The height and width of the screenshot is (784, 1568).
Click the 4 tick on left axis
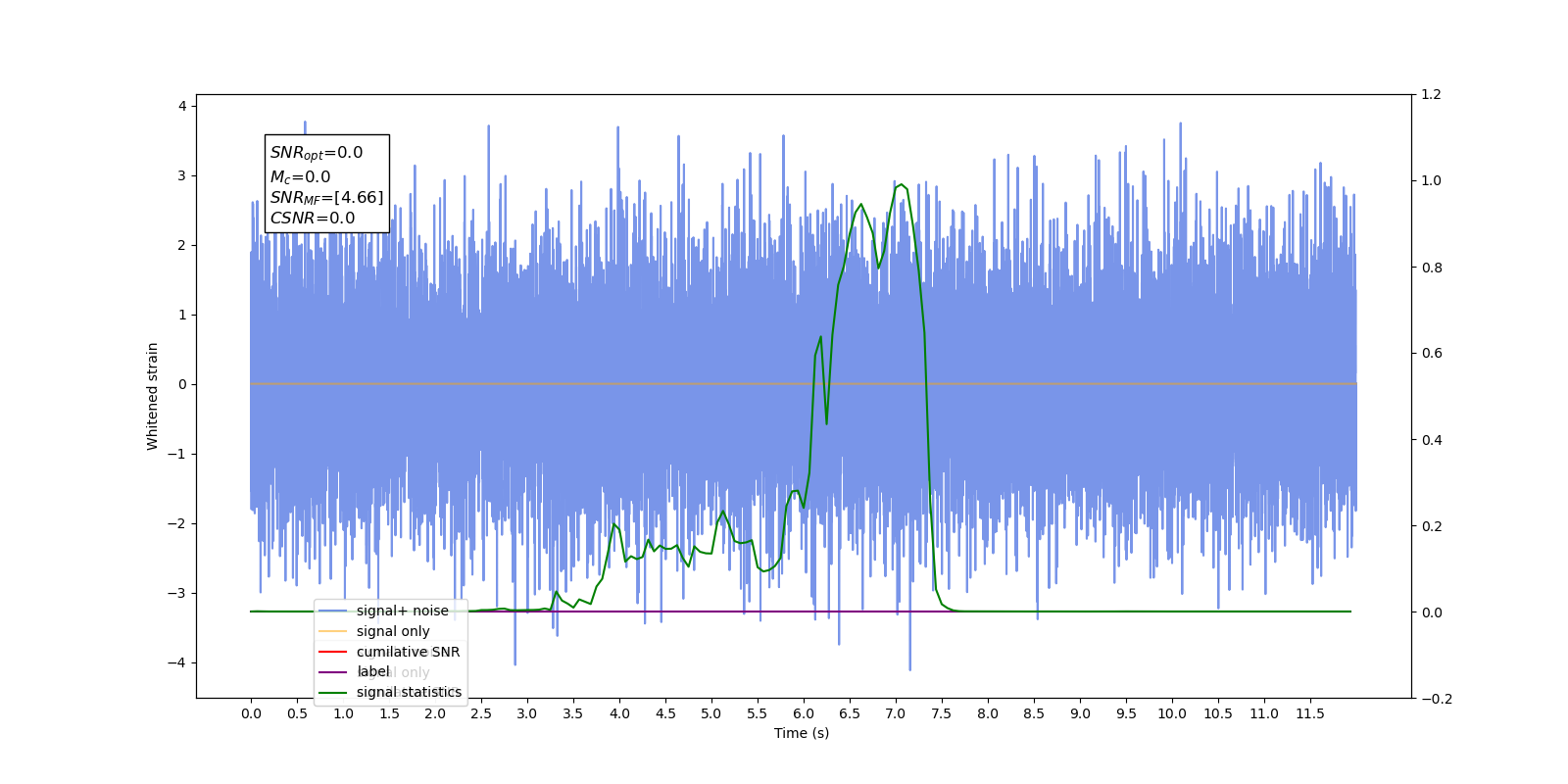point(182,106)
